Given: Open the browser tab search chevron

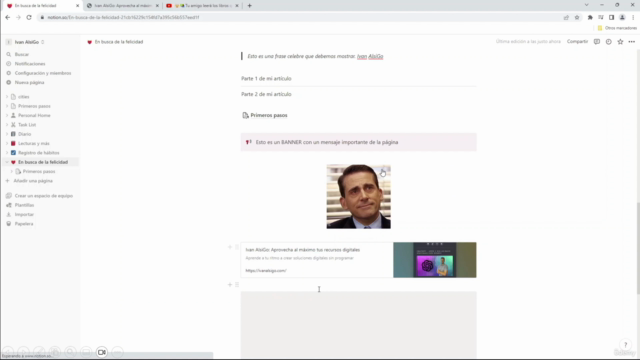Looking at the screenshot, I should [x=587, y=5].
